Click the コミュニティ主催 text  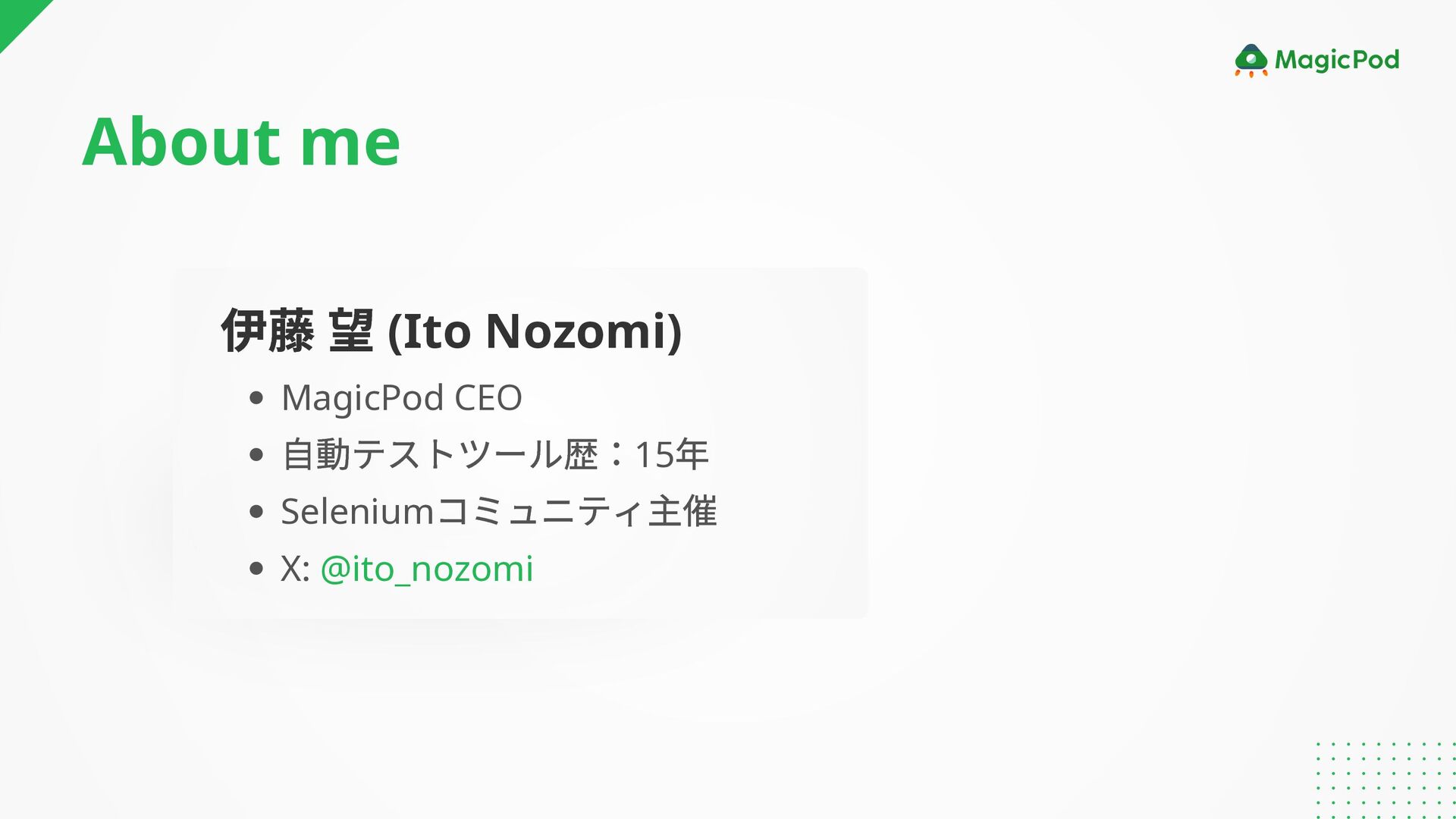(x=576, y=512)
